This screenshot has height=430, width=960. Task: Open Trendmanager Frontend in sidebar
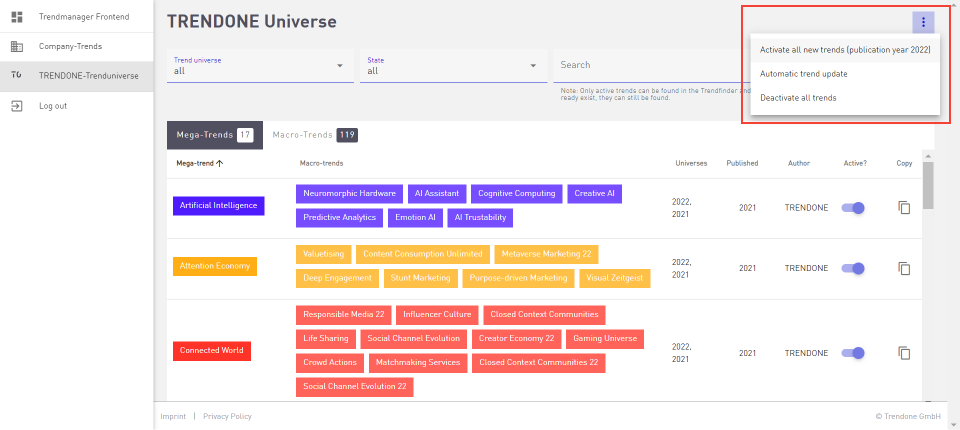(x=77, y=17)
